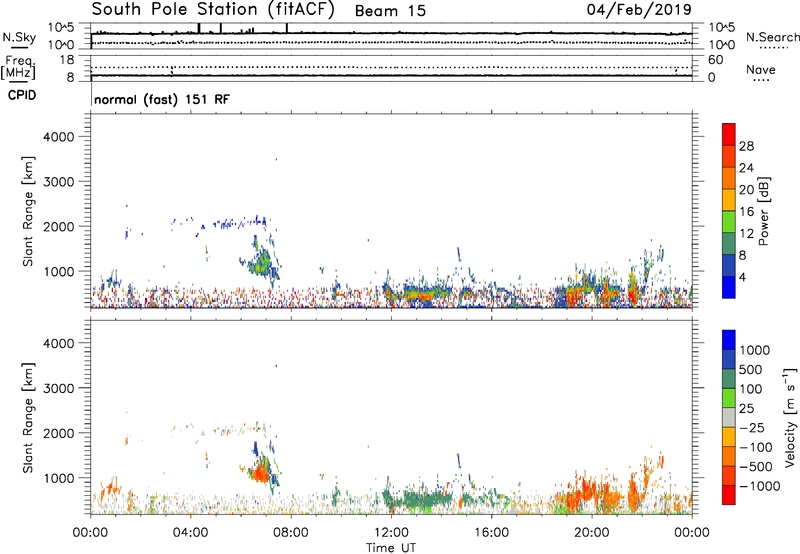Image resolution: width=800 pixels, height=554 pixels.
Task: Click the '4000' tick of the power panel
Action: [x=59, y=137]
